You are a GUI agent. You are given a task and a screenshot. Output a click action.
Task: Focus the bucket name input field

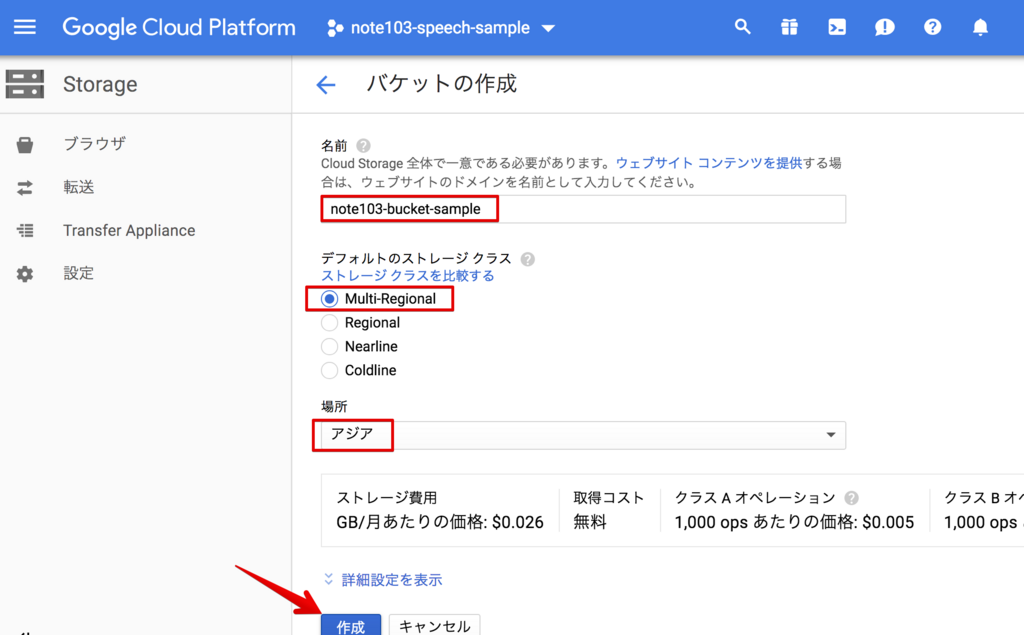click(583, 209)
